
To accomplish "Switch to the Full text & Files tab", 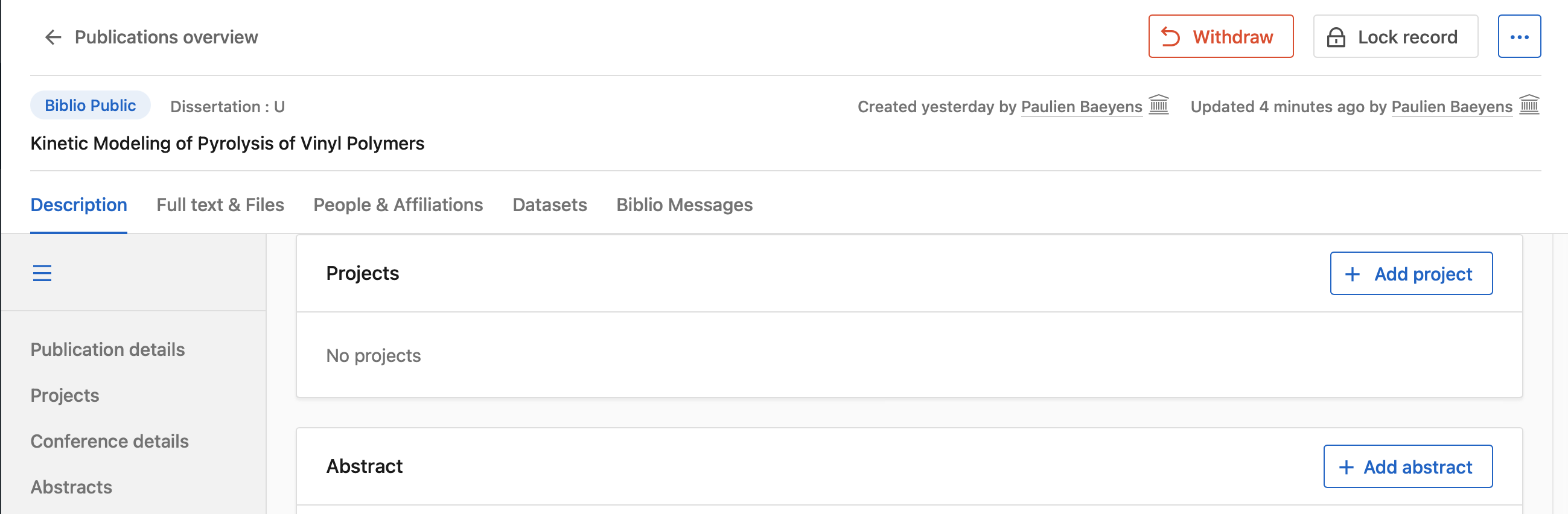I will 220,205.
